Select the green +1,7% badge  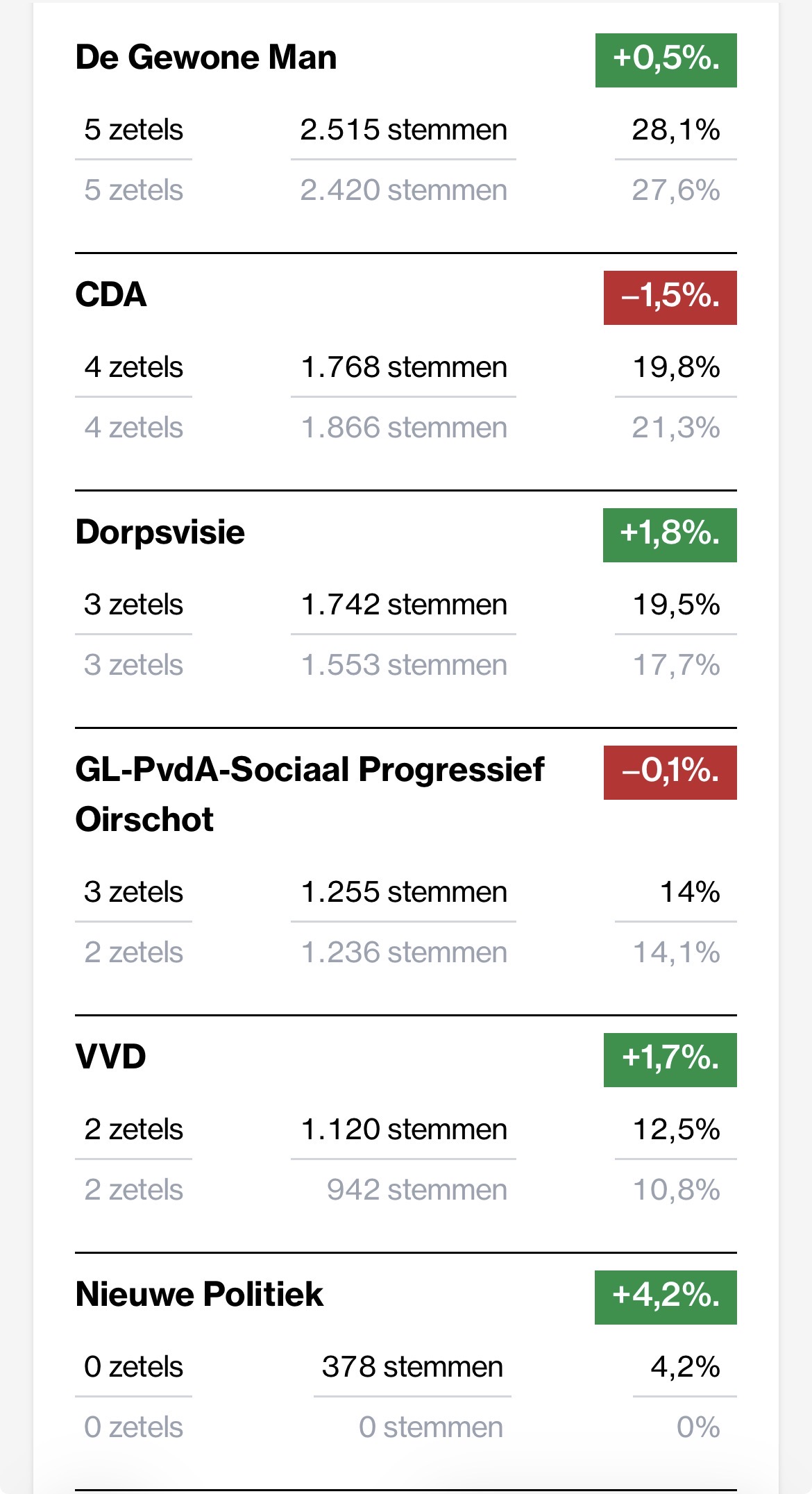point(670,1059)
